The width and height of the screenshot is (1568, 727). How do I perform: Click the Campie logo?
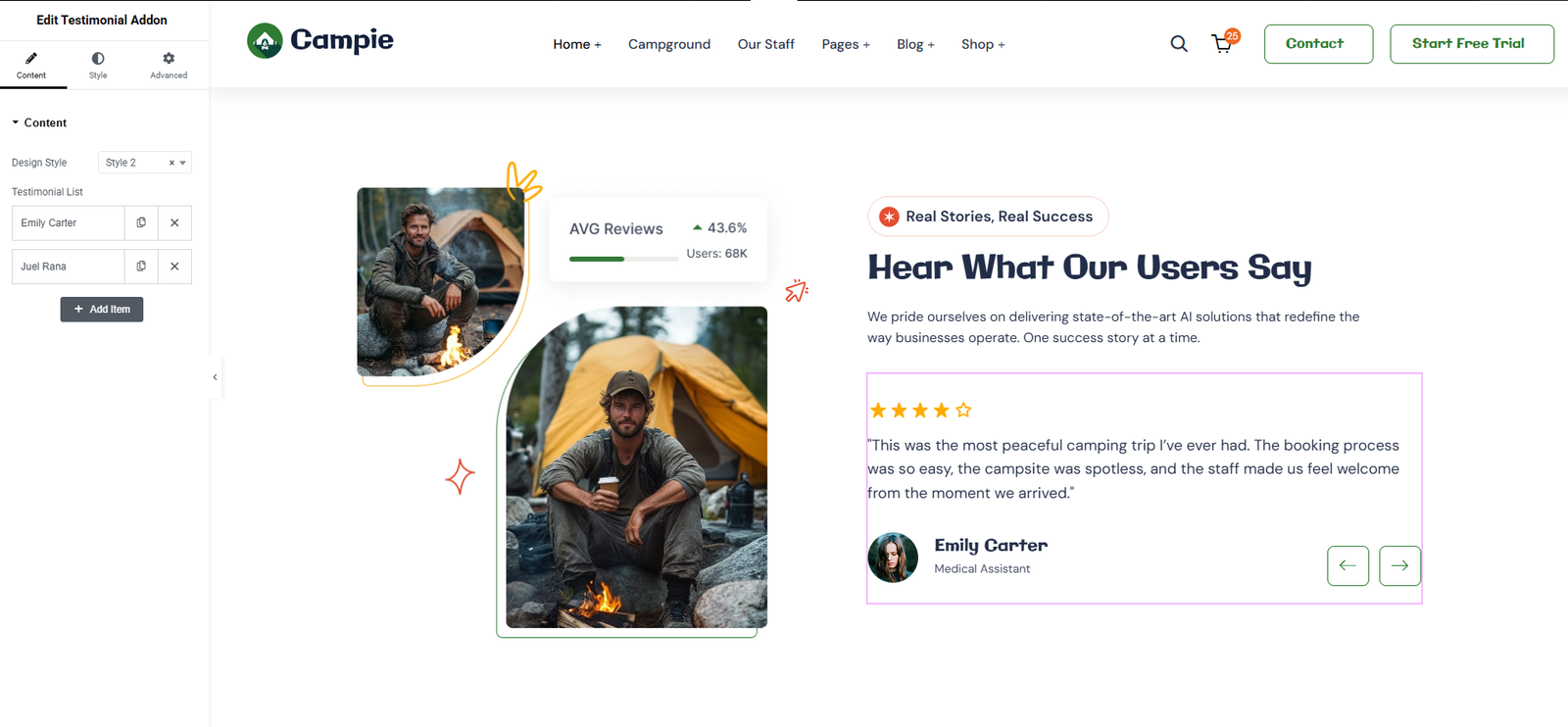tap(320, 41)
